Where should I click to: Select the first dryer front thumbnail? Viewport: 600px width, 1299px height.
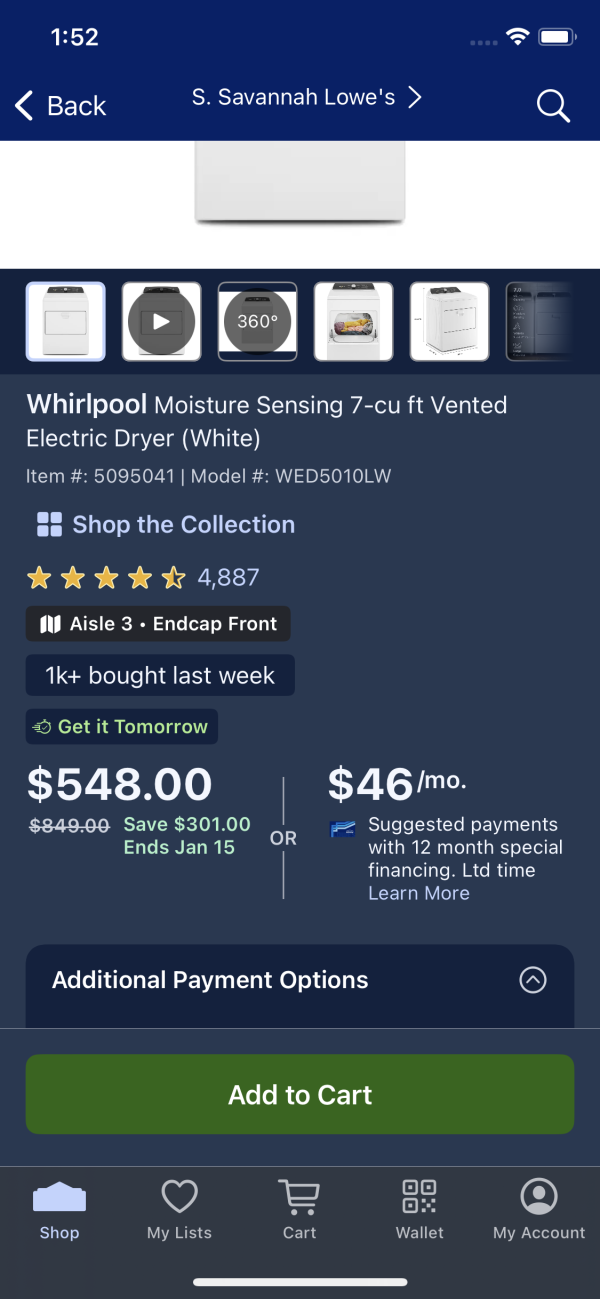[x=65, y=322]
